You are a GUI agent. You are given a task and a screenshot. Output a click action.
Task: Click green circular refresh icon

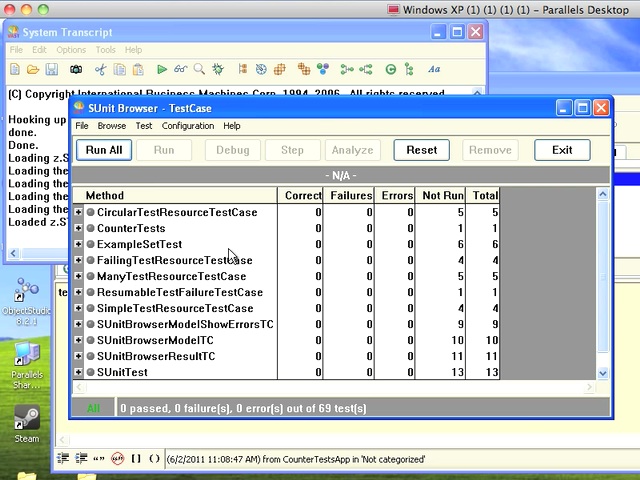[x=391, y=69]
